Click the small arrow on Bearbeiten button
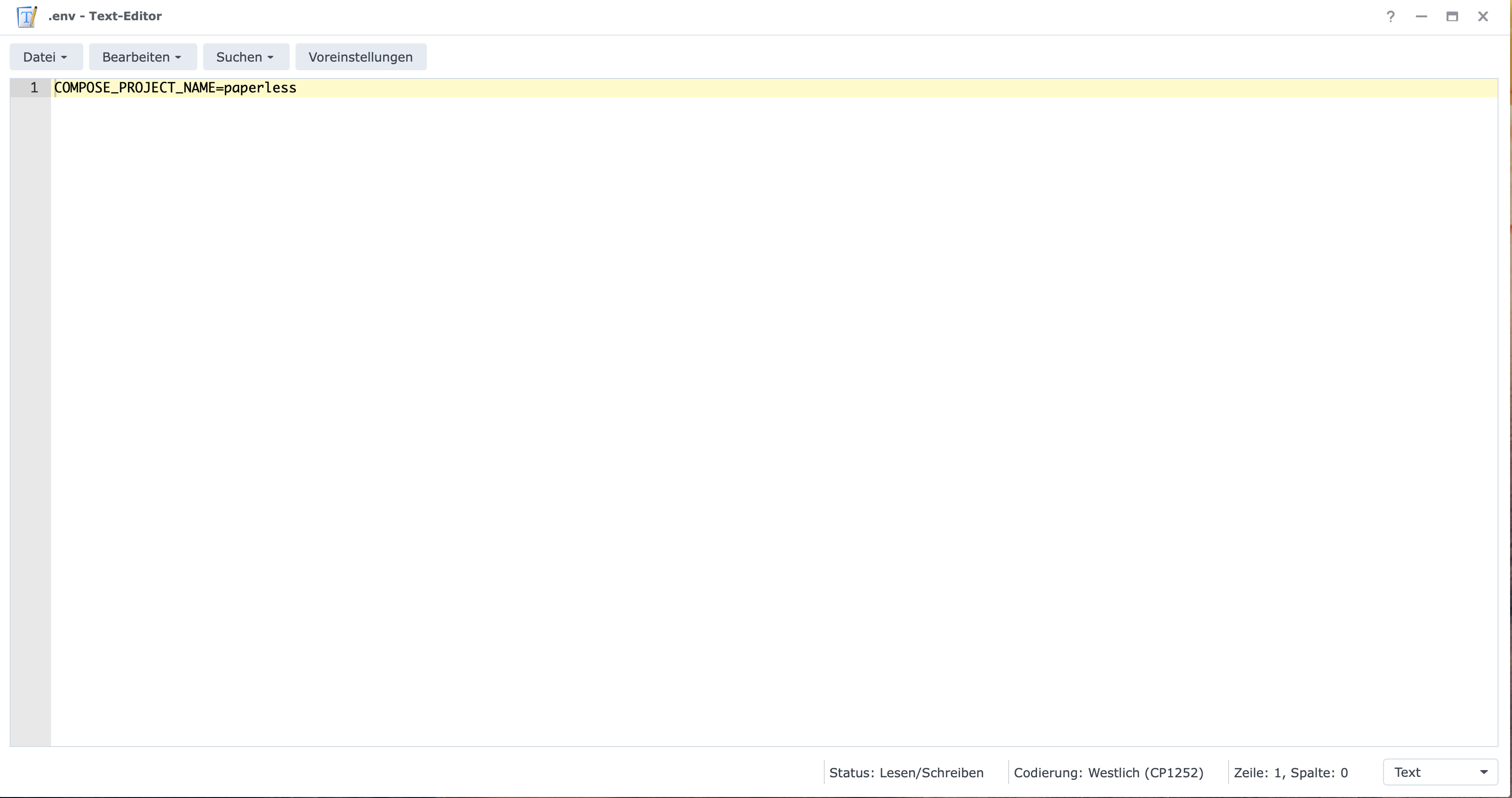 (x=178, y=58)
